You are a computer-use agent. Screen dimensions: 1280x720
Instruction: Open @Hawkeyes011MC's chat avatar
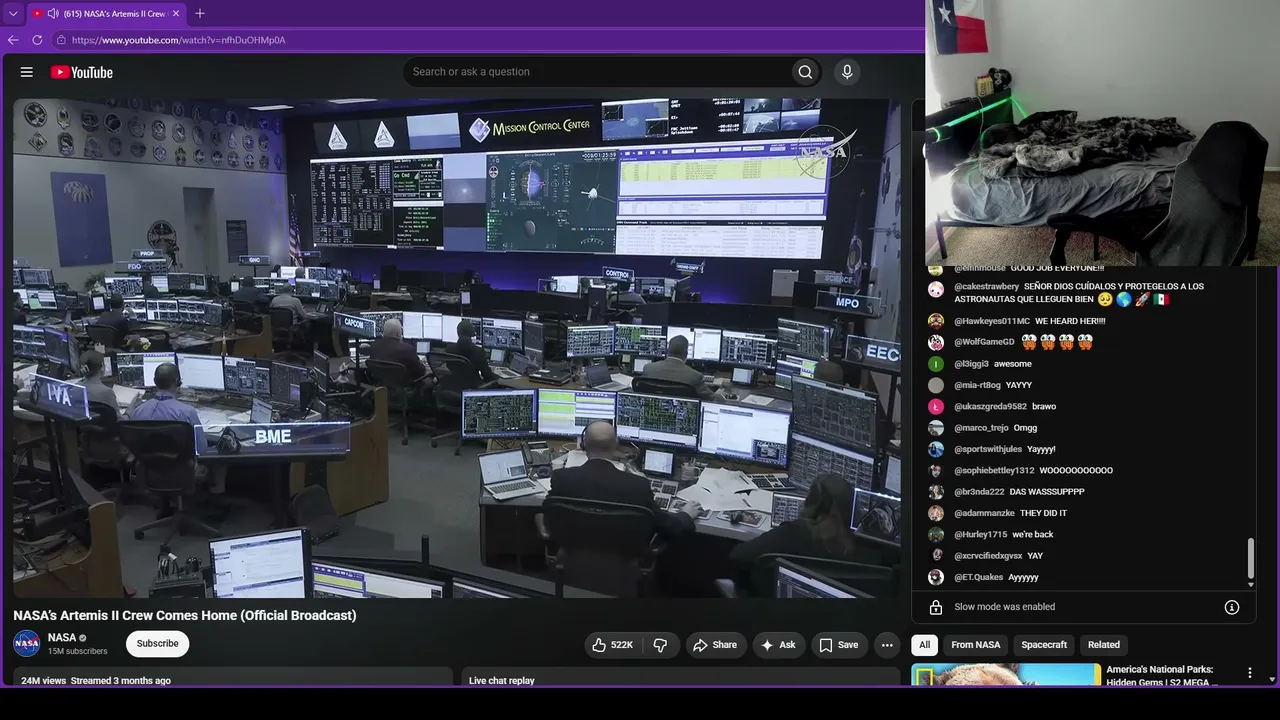pos(936,321)
